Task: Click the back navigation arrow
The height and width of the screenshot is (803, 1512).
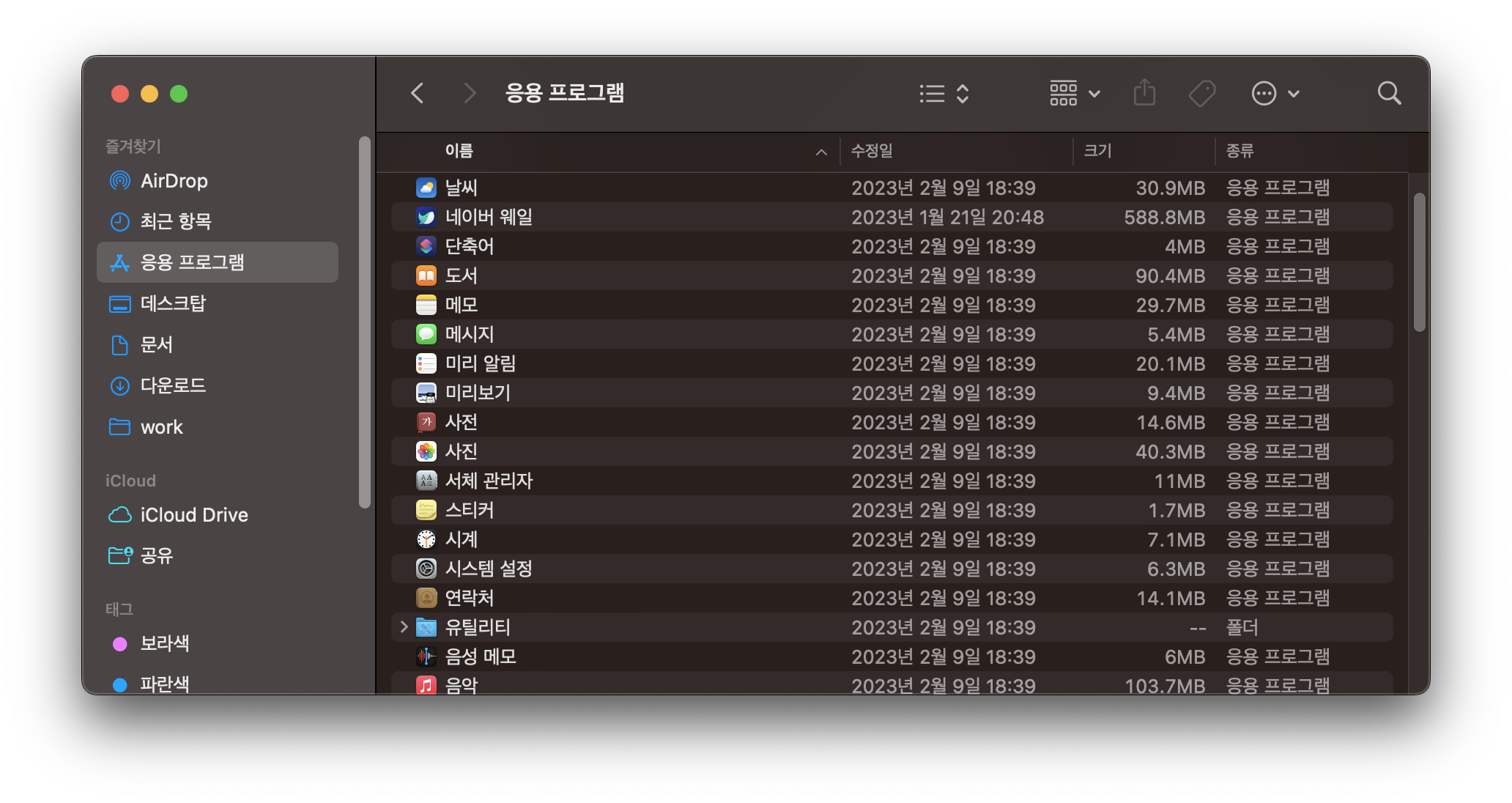Action: pos(417,93)
